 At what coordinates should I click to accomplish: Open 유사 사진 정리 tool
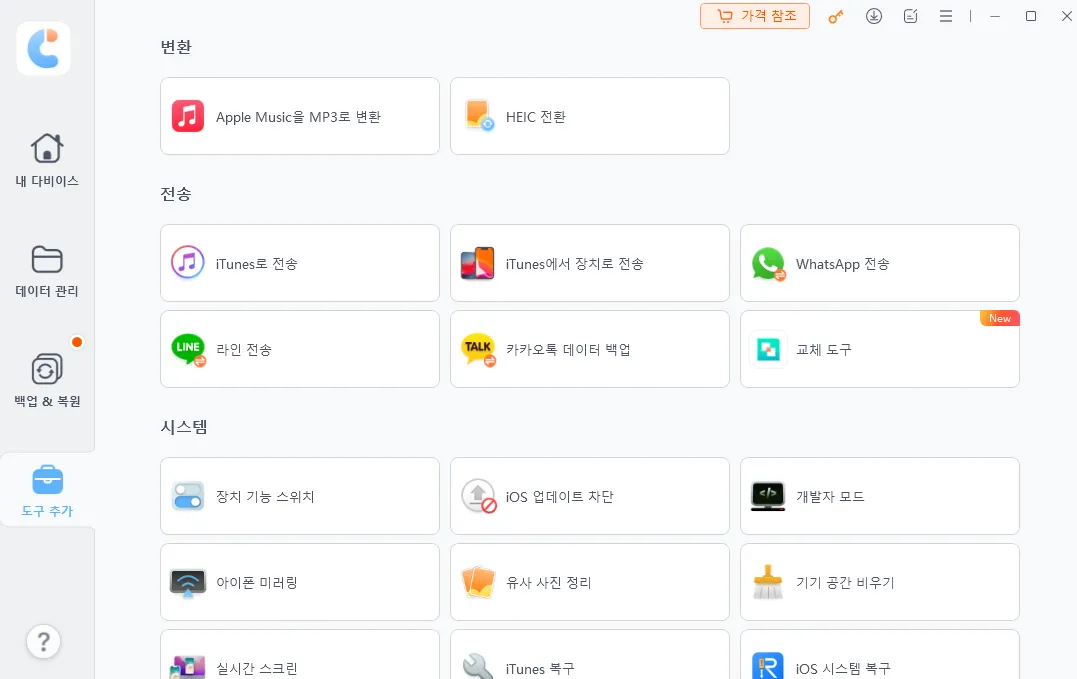pos(589,582)
